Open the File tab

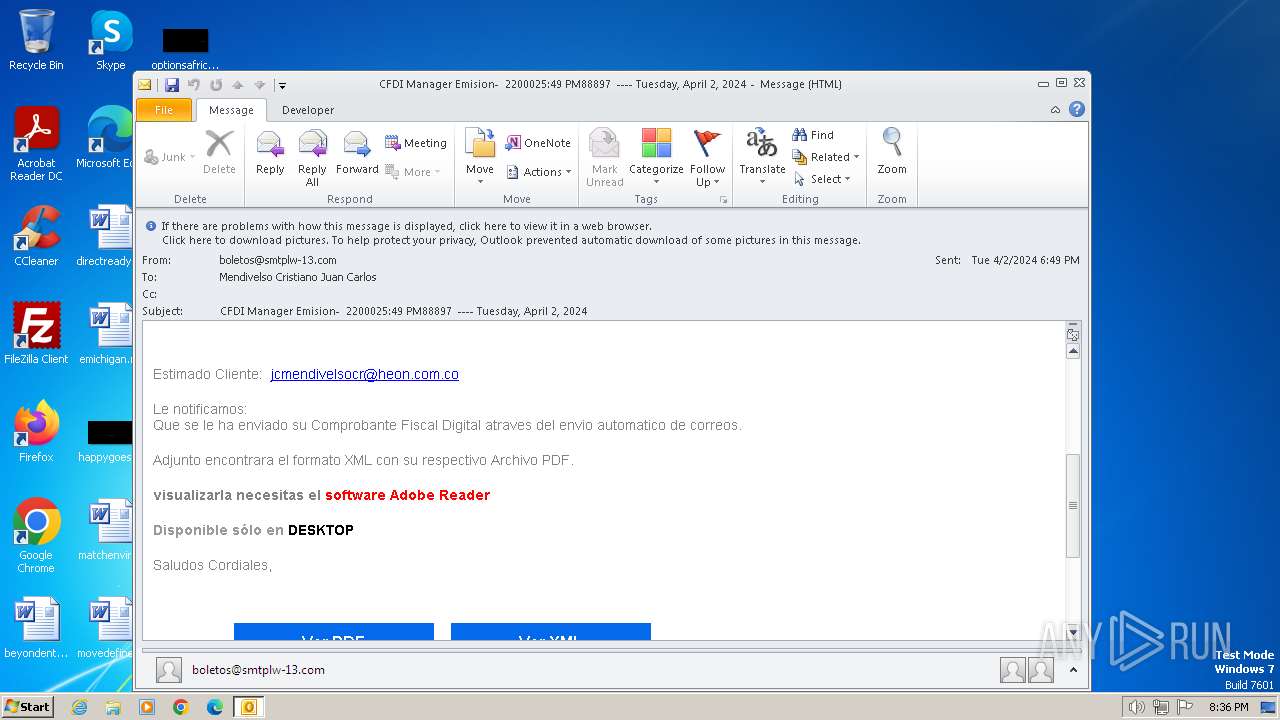pos(164,110)
